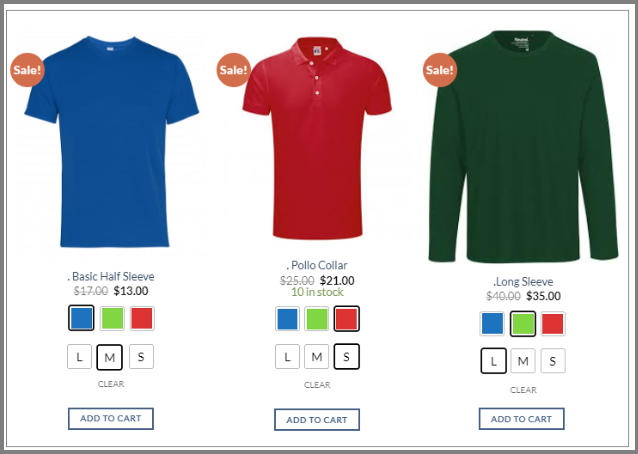This screenshot has width=638, height=454.
Task: Click the Sale badge on the blue t-shirt
Action: (27, 70)
